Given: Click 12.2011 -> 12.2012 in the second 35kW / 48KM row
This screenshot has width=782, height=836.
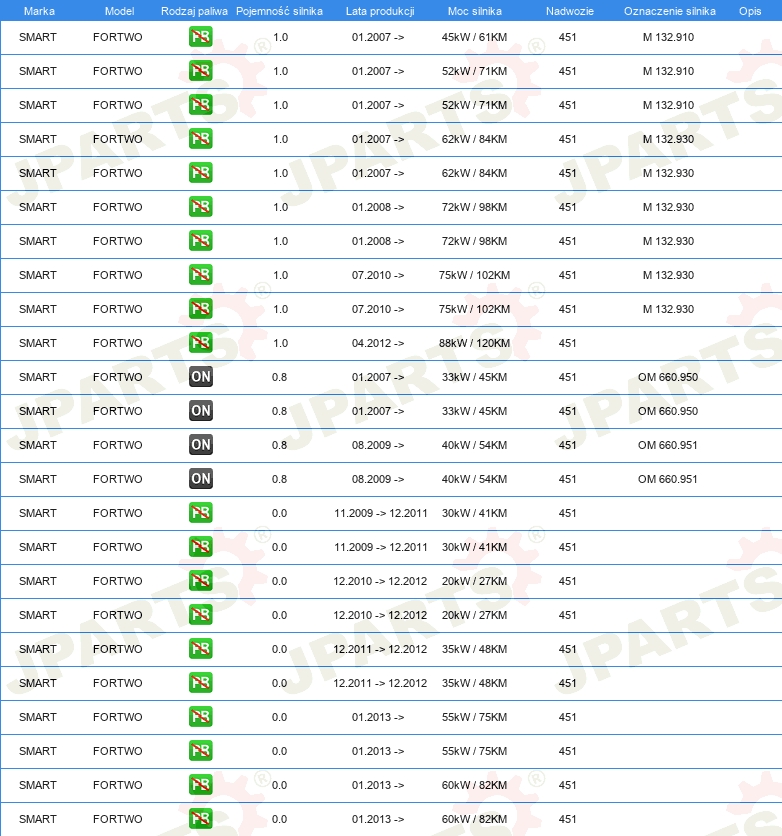Looking at the screenshot, I should [x=380, y=682].
